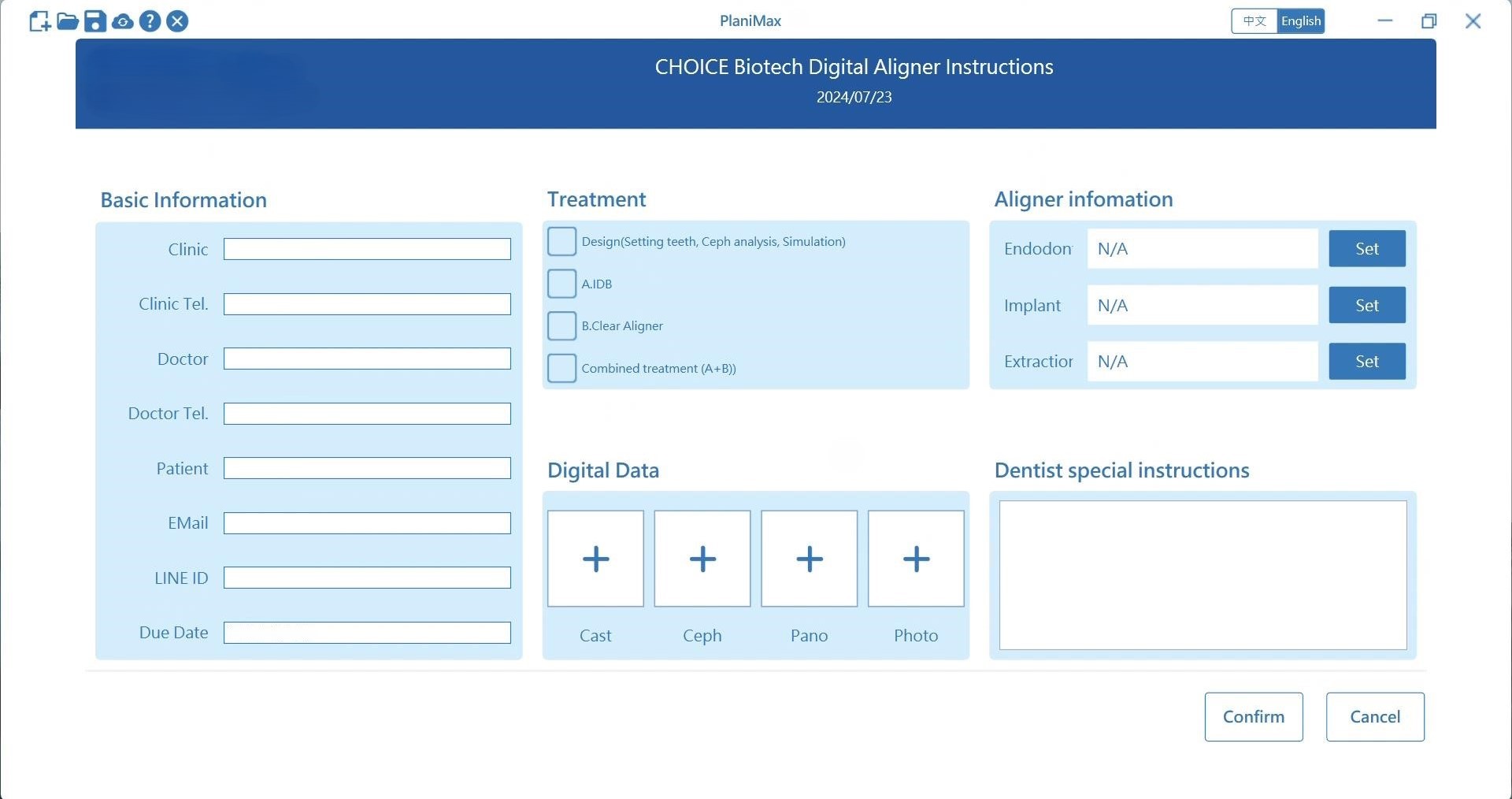Click Set button for Extraction
Image resolution: width=1512 pixels, height=799 pixels.
click(x=1367, y=362)
